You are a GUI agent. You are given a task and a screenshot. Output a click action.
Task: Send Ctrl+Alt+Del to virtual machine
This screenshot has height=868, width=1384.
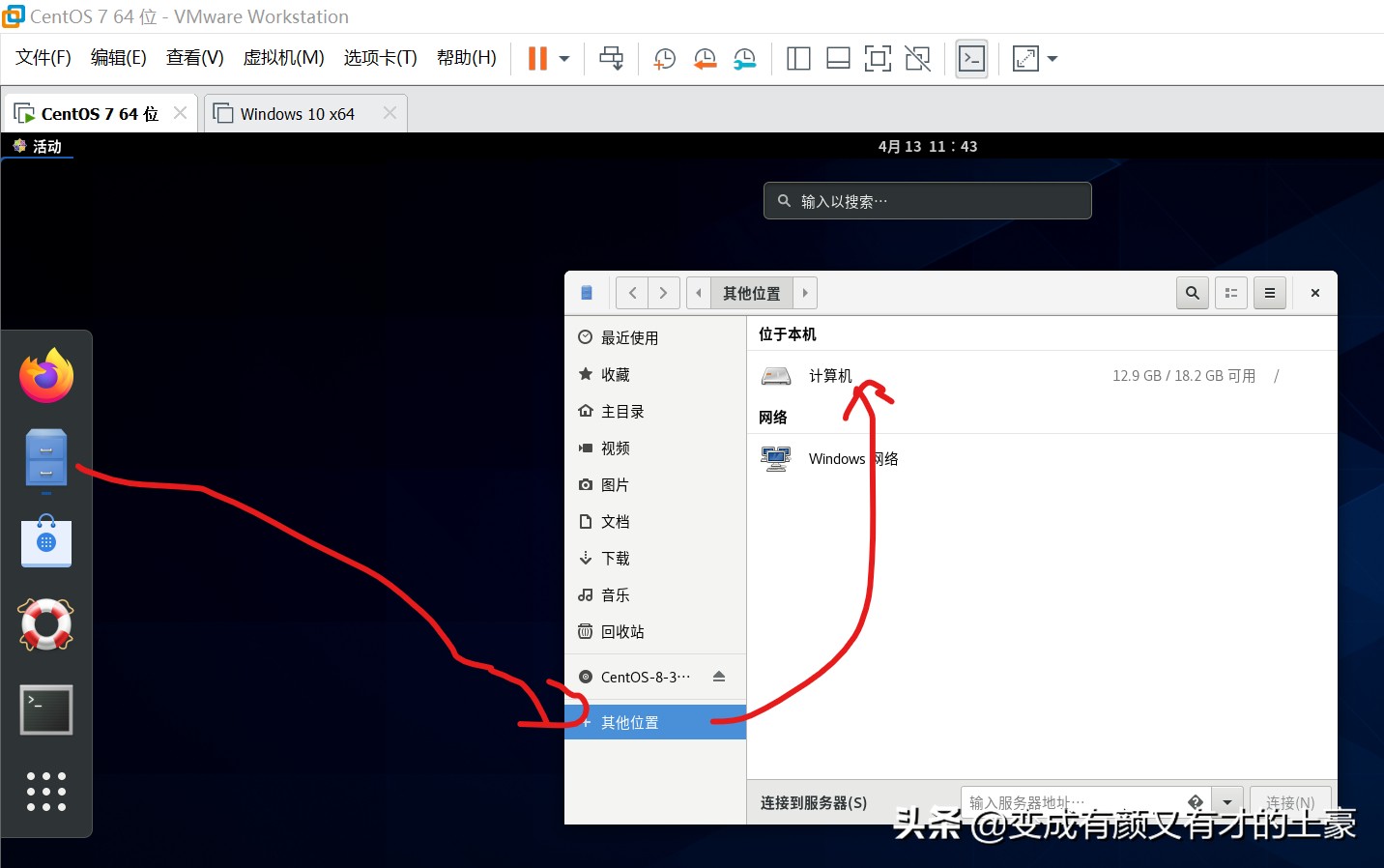click(611, 59)
